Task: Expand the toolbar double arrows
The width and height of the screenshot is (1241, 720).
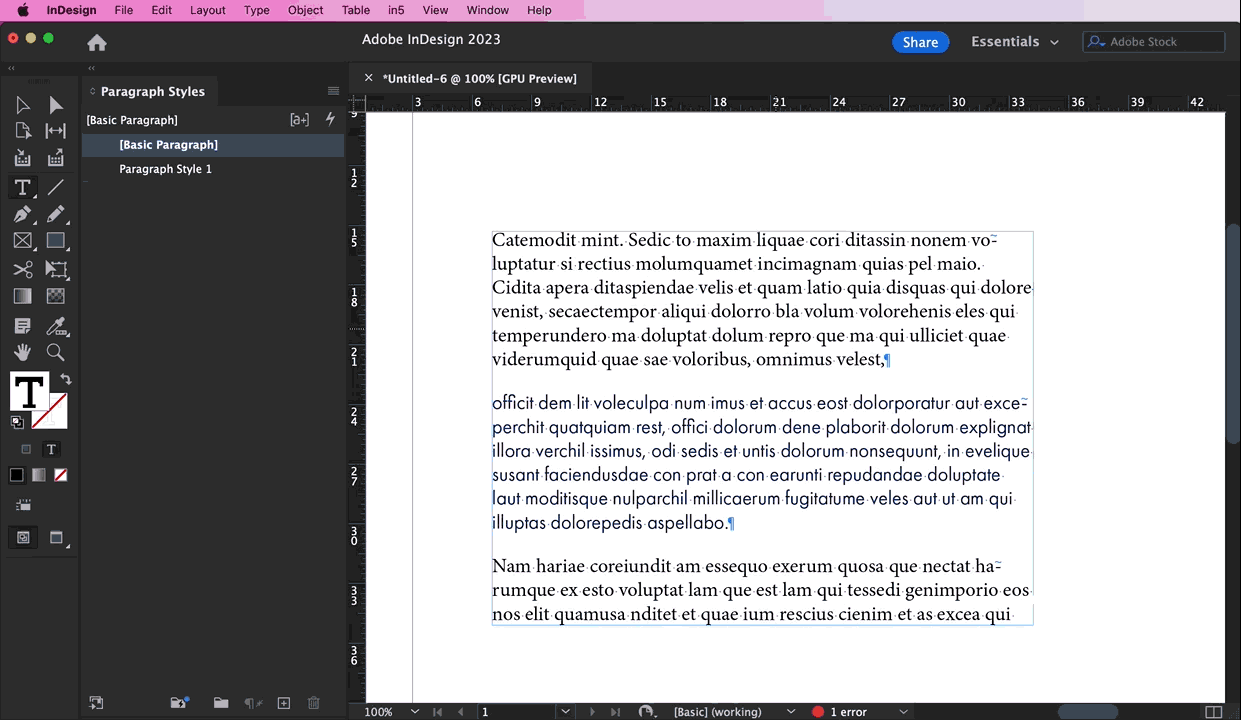Action: pyautogui.click(x=11, y=68)
